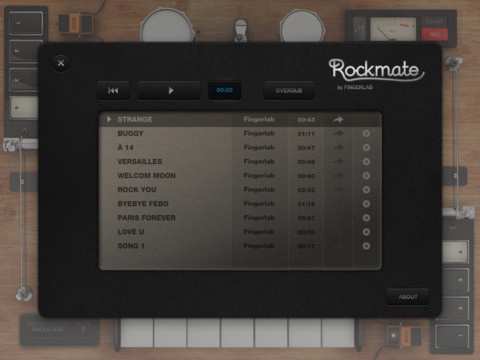Delete ROCK YOU using its circle icon

click(366, 190)
